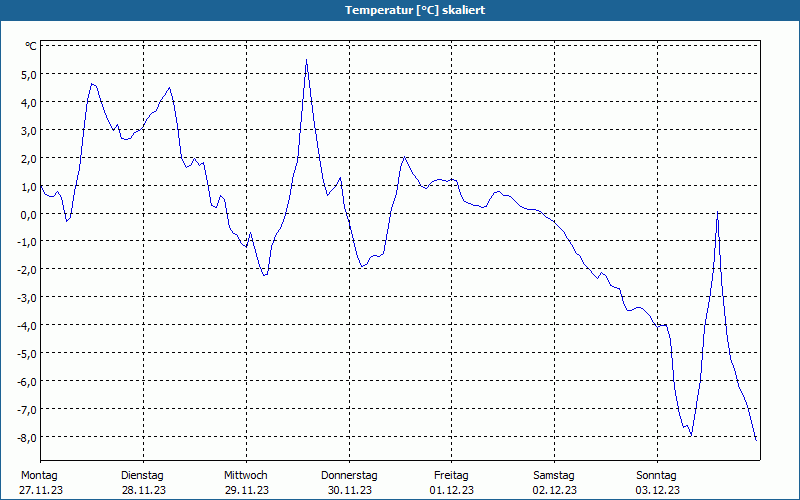The height and width of the screenshot is (500, 800).
Task: Click the Sunday peak near 0 degrees
Action: [x=717, y=212]
